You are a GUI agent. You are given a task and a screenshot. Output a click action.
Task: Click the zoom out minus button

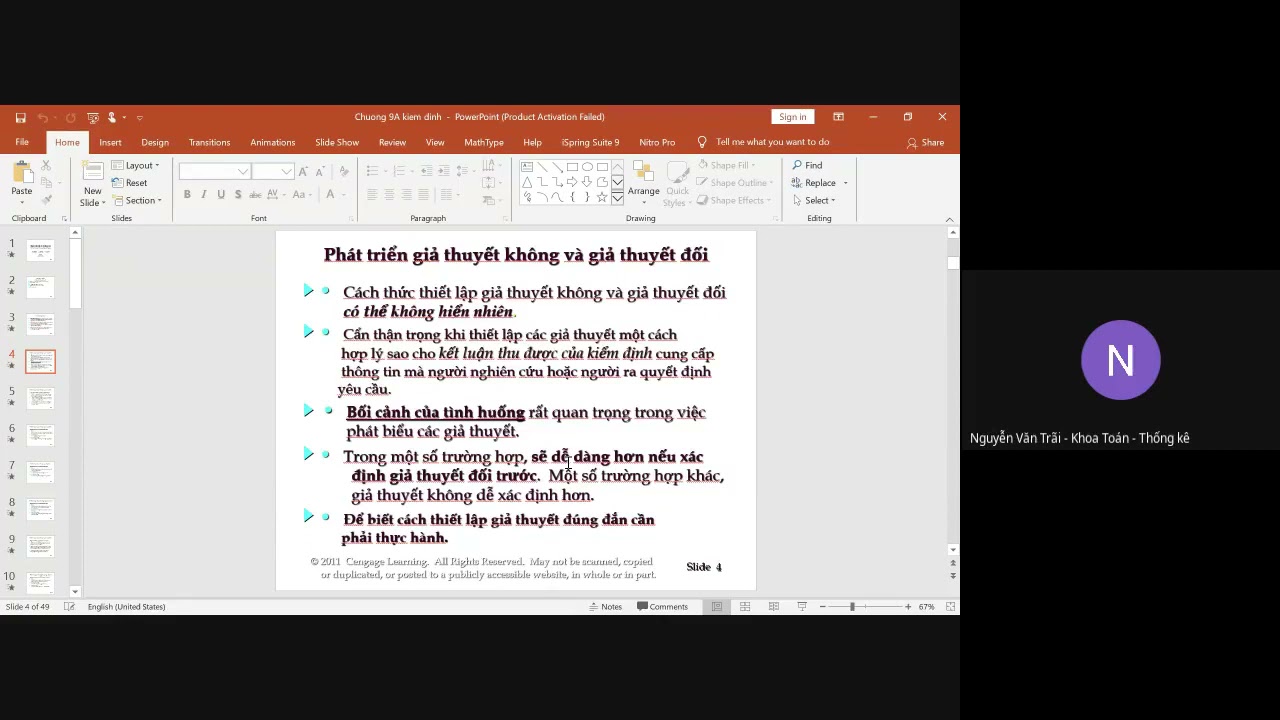point(822,607)
